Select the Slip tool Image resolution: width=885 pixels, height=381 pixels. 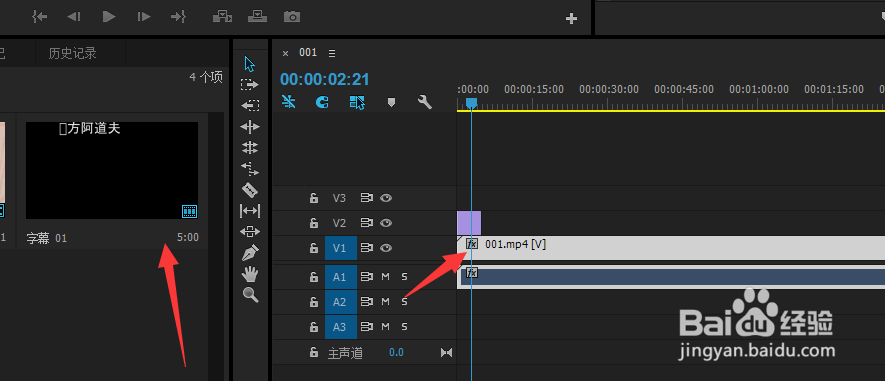click(249, 211)
